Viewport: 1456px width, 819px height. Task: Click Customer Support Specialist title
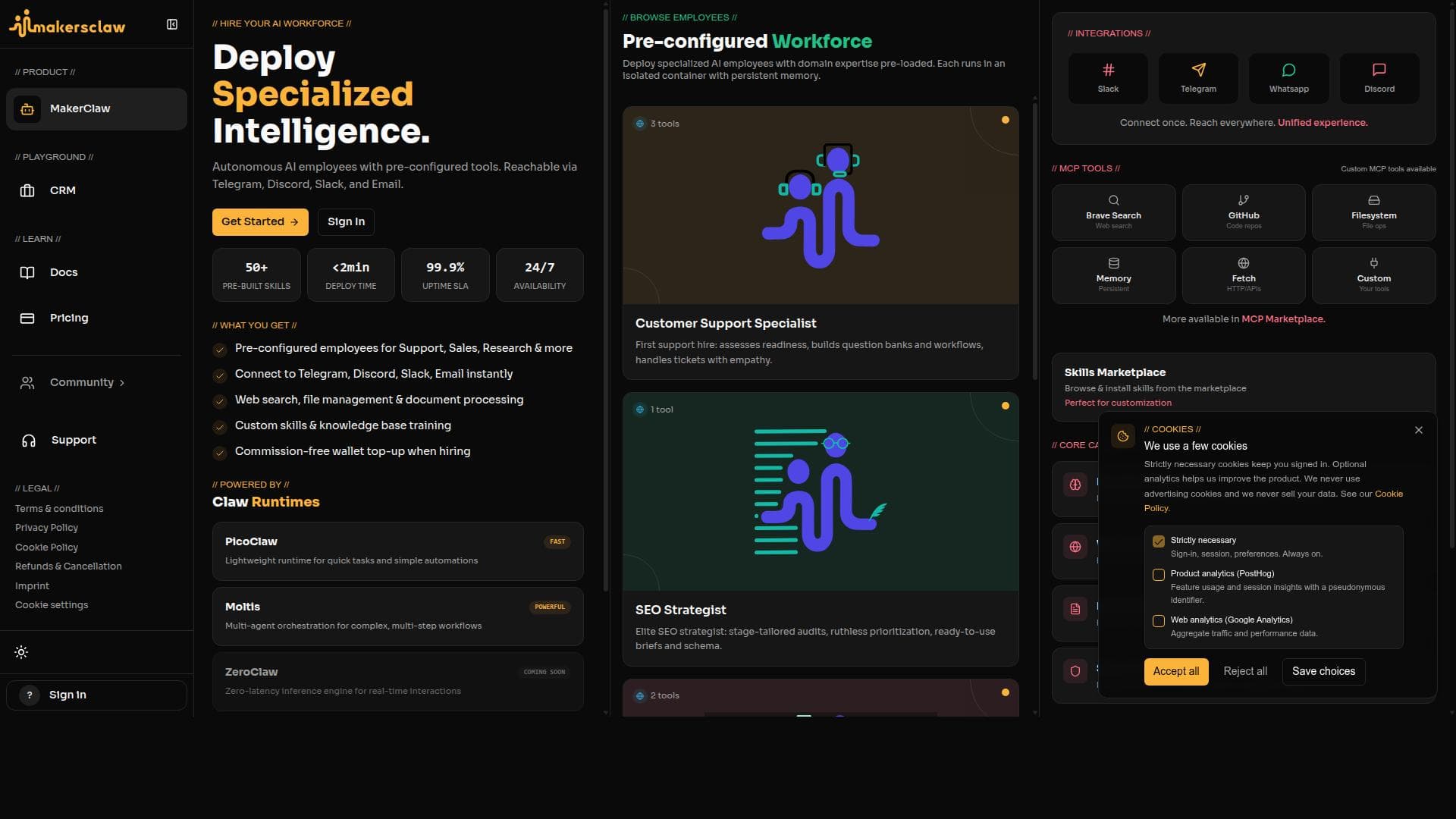point(726,323)
